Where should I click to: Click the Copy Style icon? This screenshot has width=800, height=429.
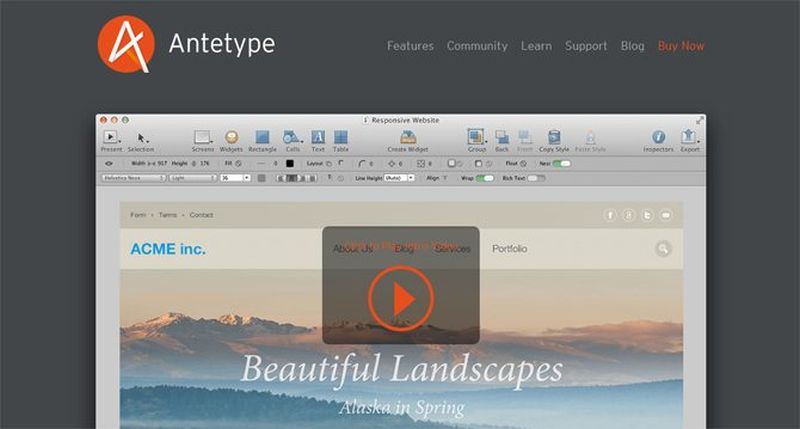(554, 137)
